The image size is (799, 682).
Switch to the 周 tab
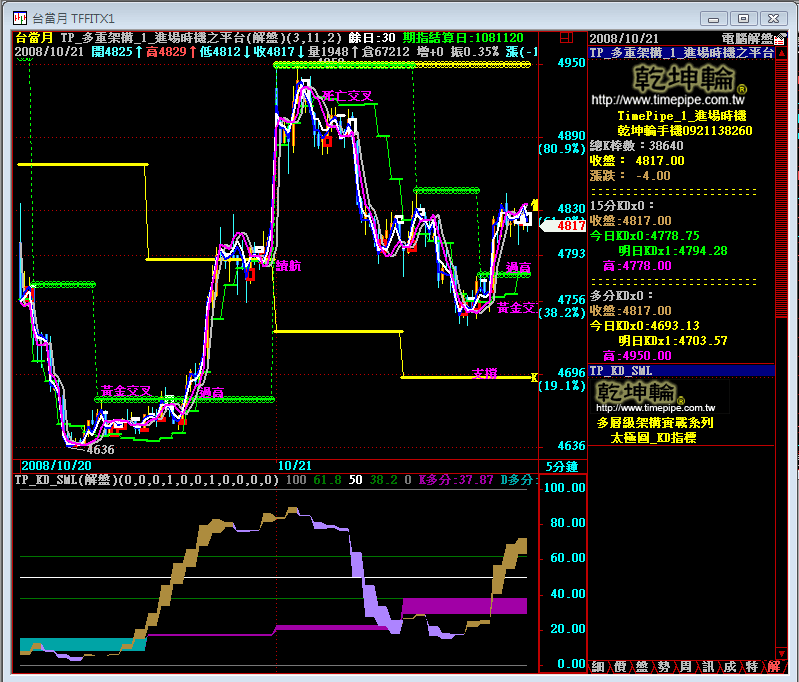click(x=686, y=667)
